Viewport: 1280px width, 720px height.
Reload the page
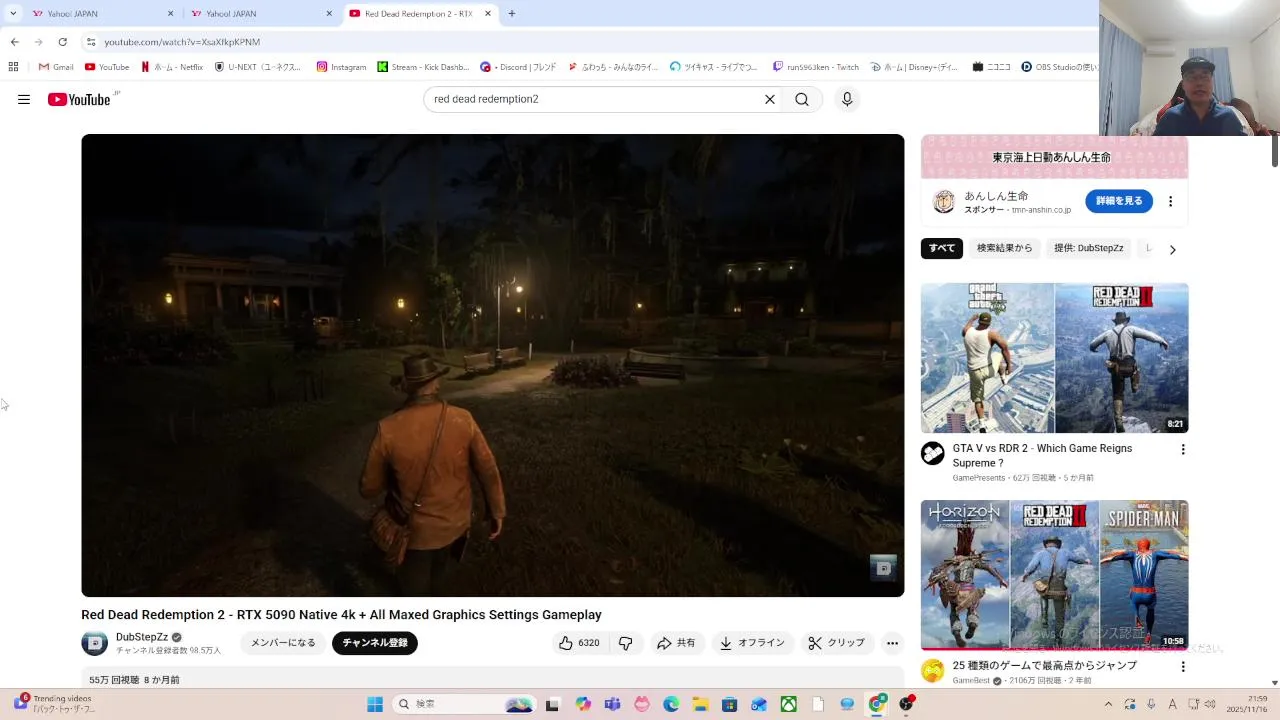[62, 42]
